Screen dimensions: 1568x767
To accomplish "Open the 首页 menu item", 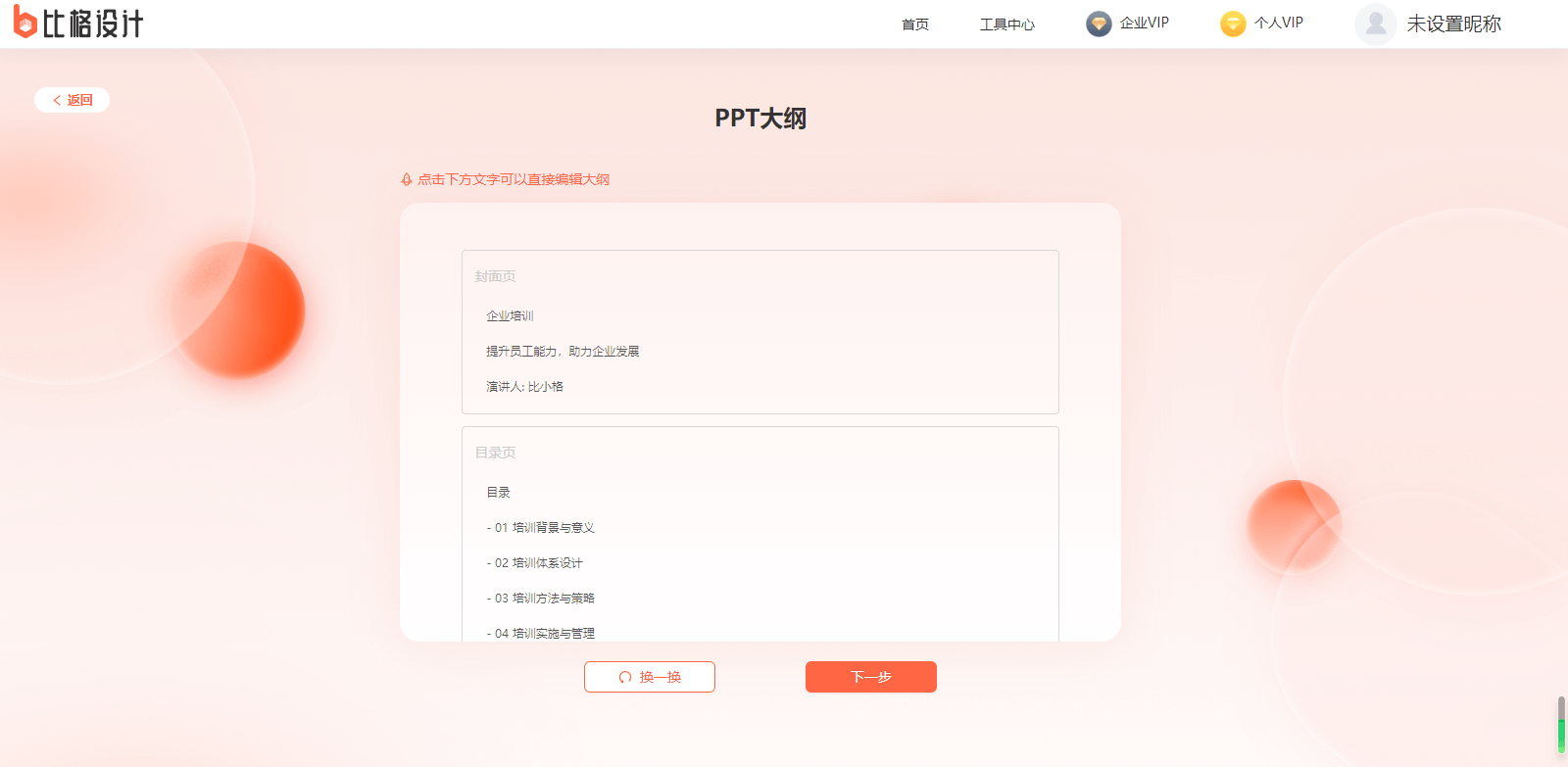I will click(x=914, y=24).
